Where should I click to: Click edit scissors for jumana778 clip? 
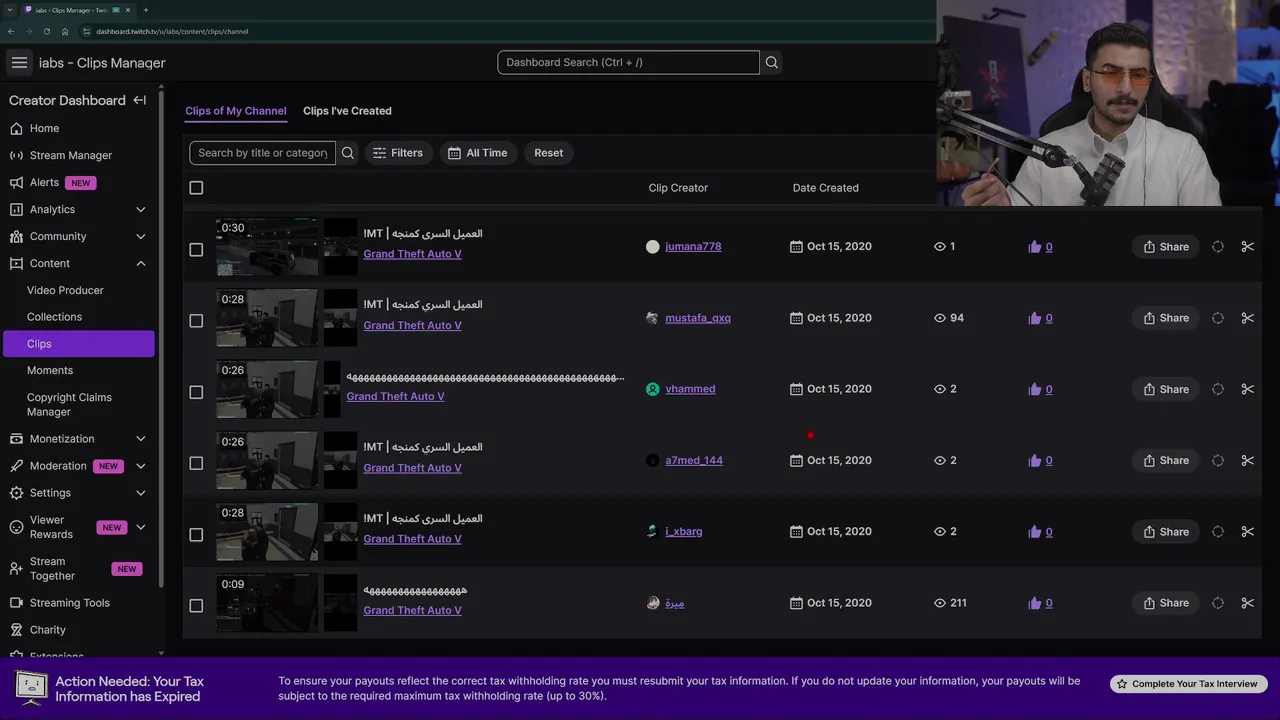point(1247,246)
